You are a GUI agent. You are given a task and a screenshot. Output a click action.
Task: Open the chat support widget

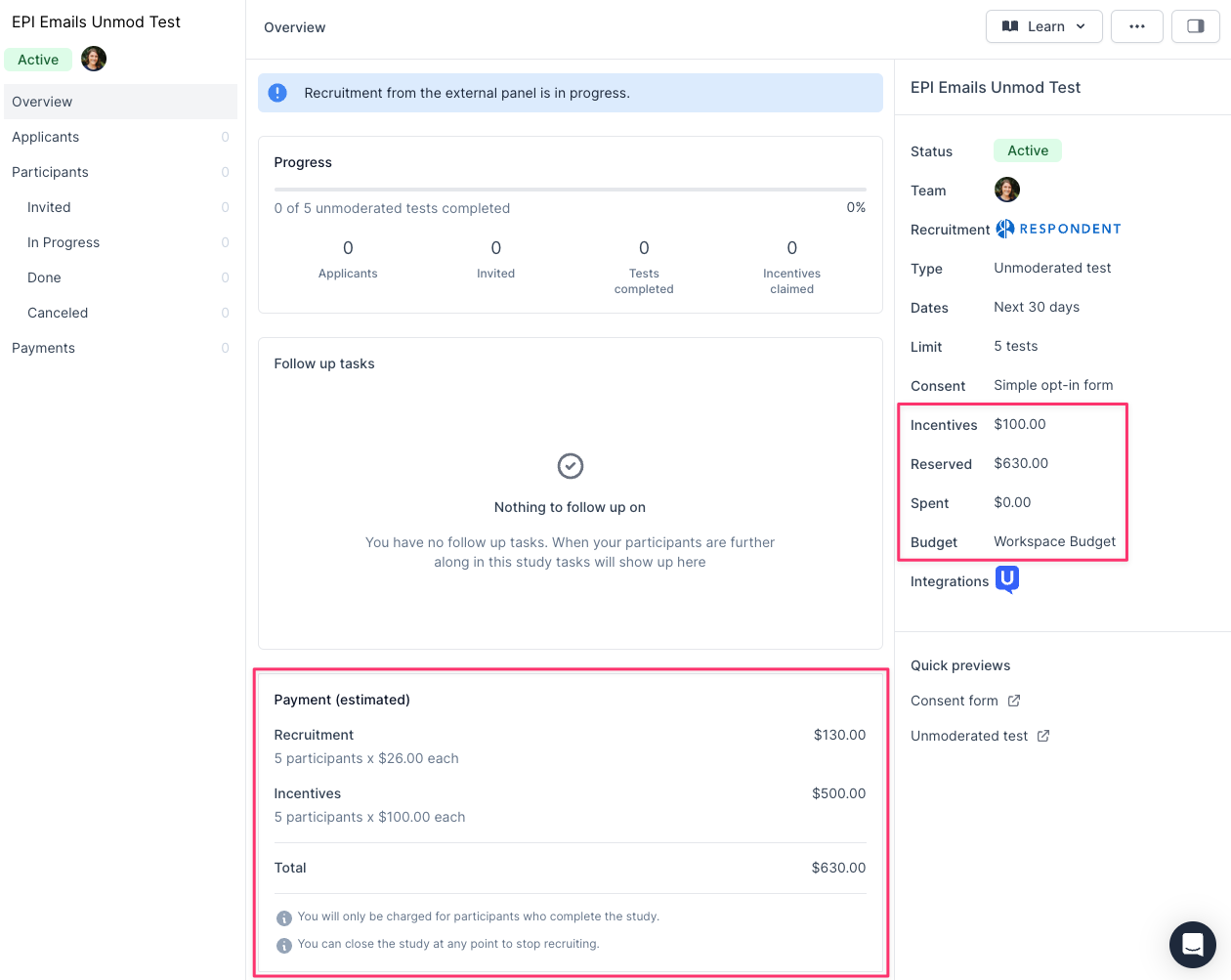1192,945
